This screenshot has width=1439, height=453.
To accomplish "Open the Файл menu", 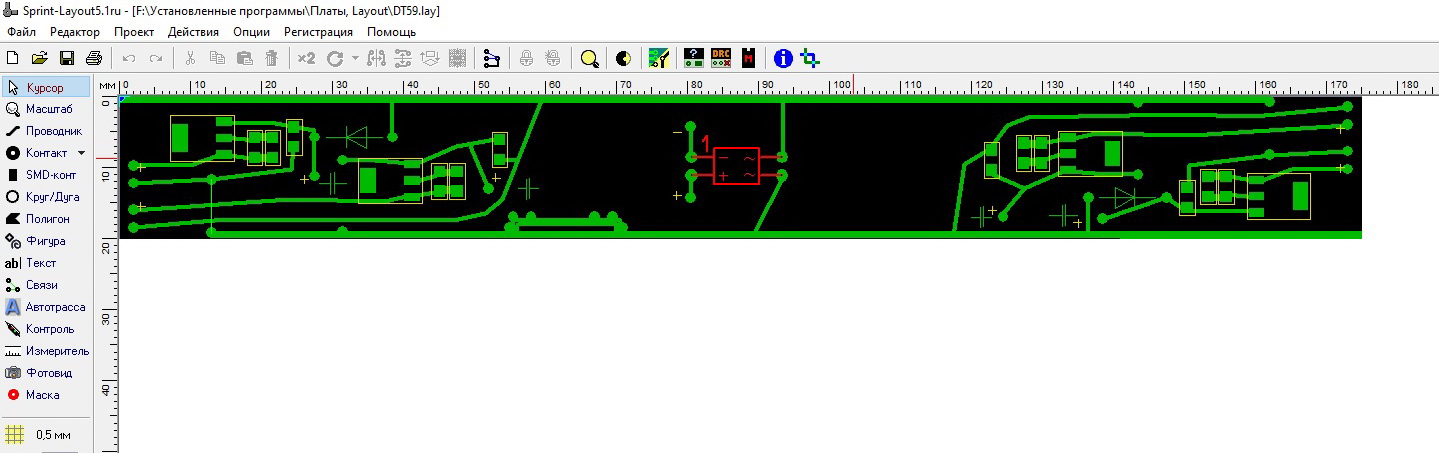I will pyautogui.click(x=21, y=32).
